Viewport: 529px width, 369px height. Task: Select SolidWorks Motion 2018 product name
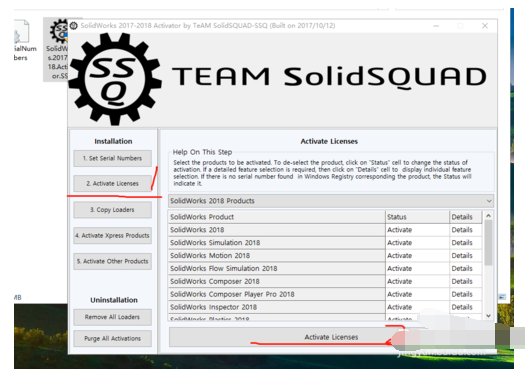coord(277,256)
